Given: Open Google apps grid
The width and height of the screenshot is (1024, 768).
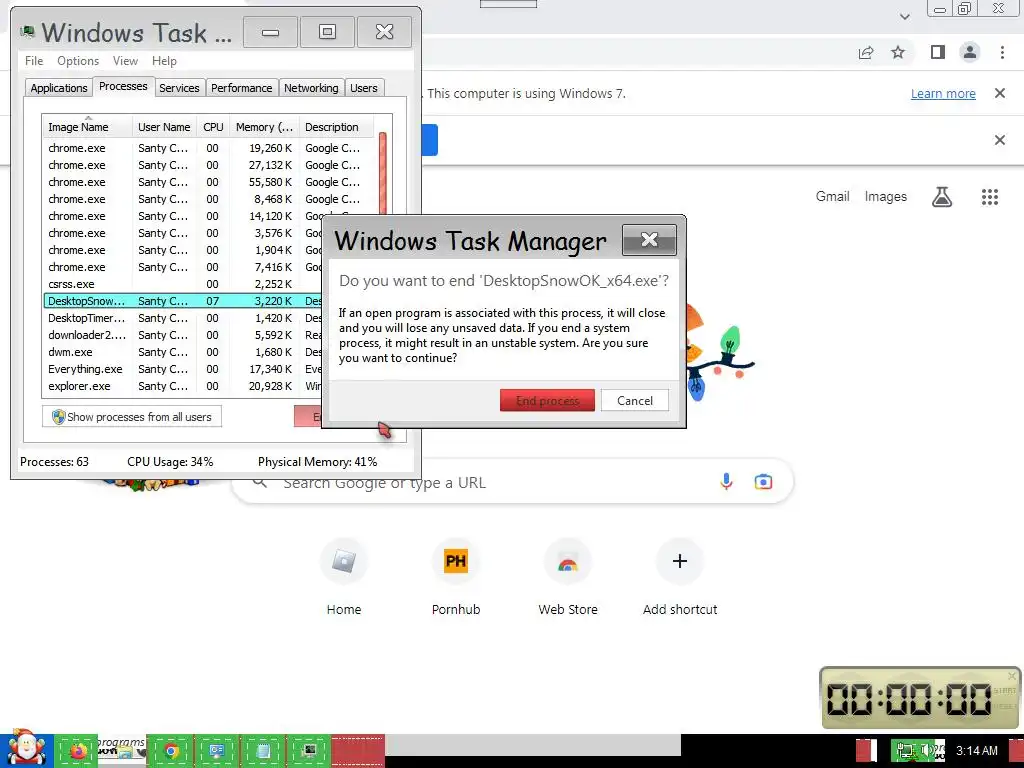Looking at the screenshot, I should pyautogui.click(x=990, y=197).
